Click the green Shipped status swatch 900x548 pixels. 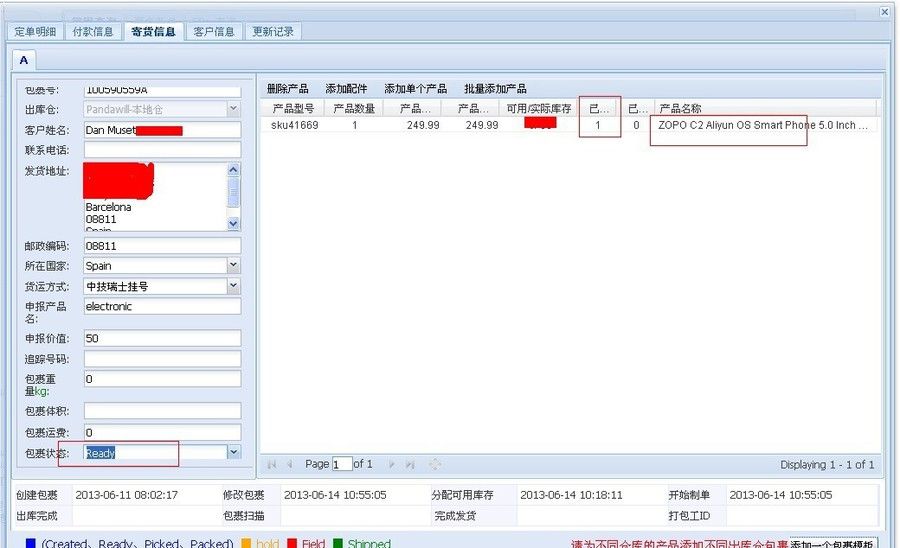point(338,543)
